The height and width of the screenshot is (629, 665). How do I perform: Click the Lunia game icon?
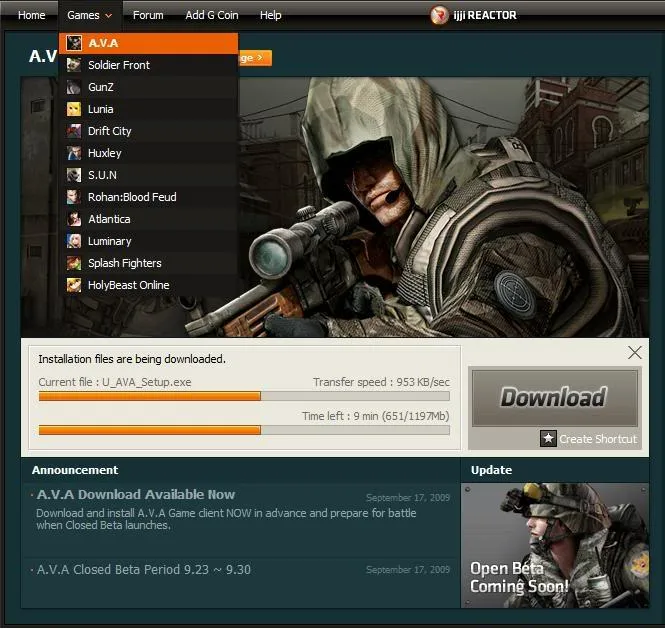click(x=74, y=109)
